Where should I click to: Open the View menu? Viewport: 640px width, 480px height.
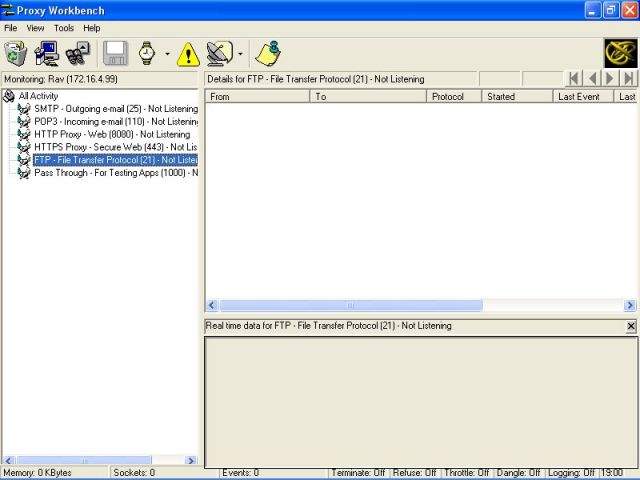pos(35,28)
